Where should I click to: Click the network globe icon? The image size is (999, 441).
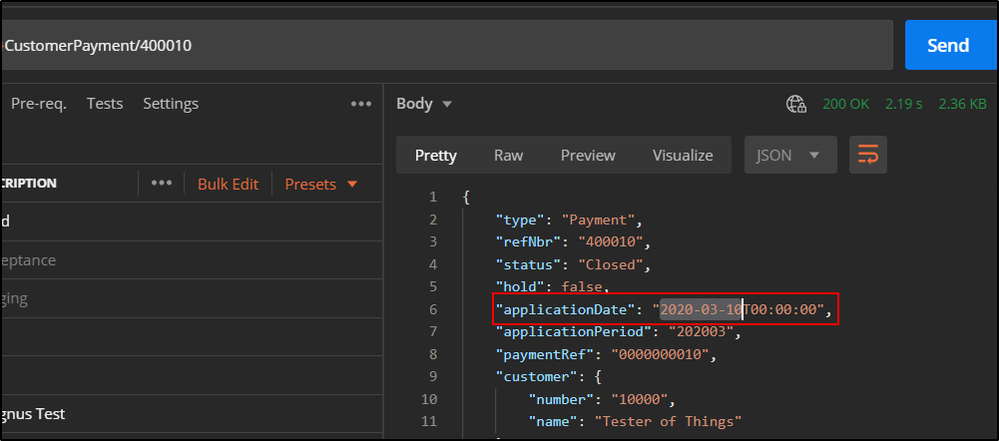pyautogui.click(x=796, y=104)
